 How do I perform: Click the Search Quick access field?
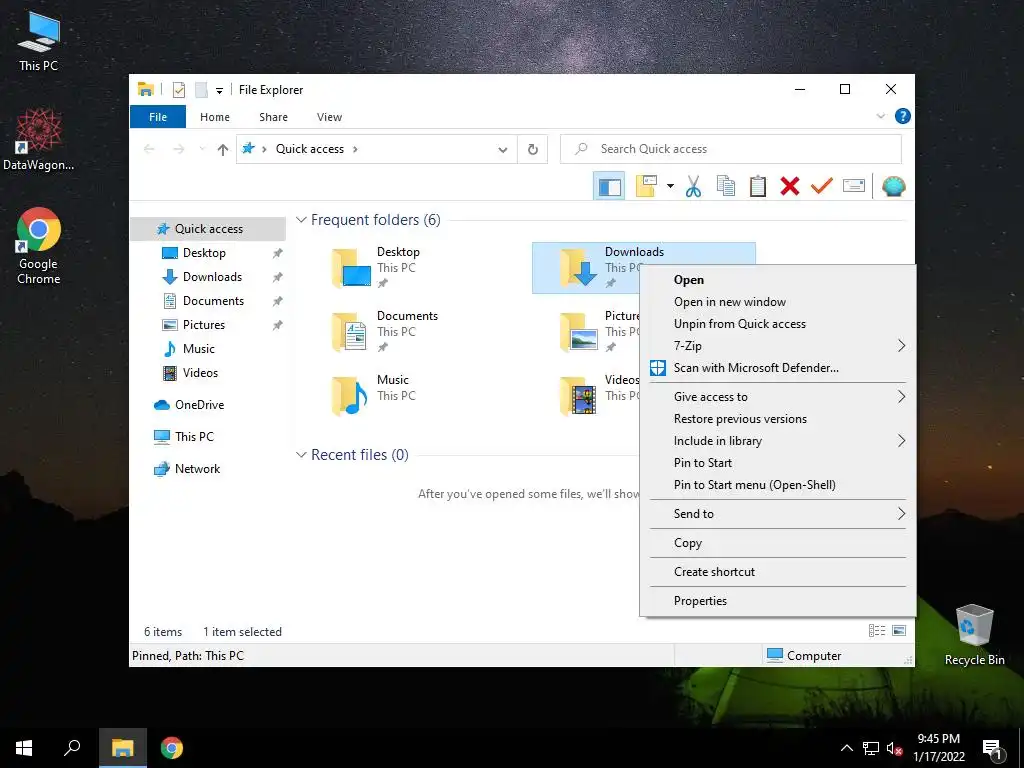[x=731, y=149]
